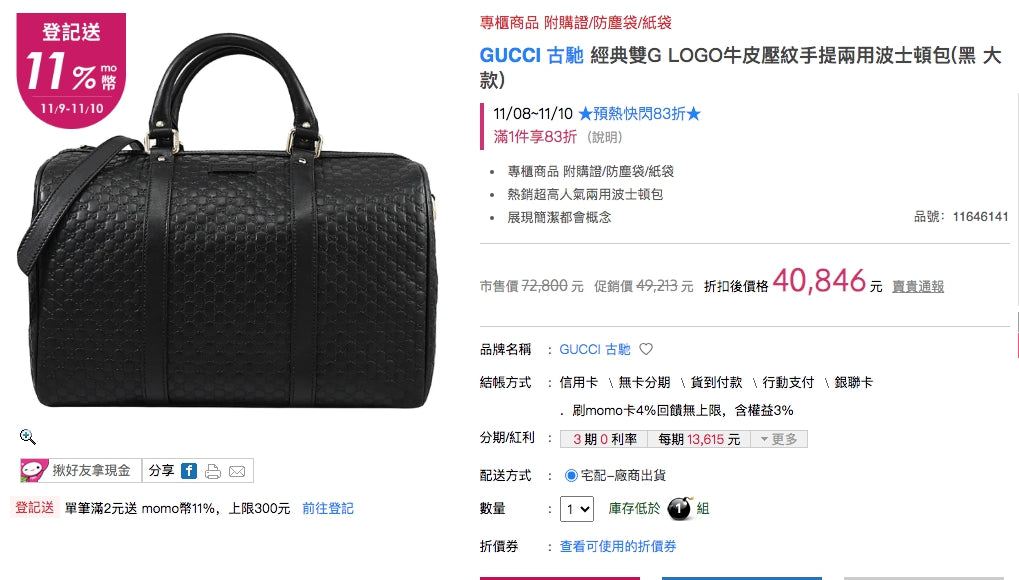This screenshot has width=1019, height=580.
Task: Select the 宅配-廠商出貨 radio button
Action: click(x=571, y=475)
